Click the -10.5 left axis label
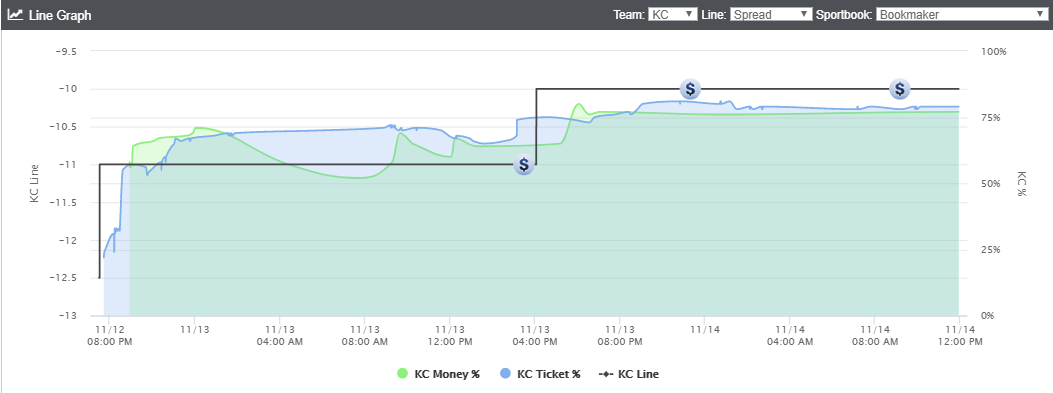Viewport: 1053px width, 393px height. click(x=64, y=127)
